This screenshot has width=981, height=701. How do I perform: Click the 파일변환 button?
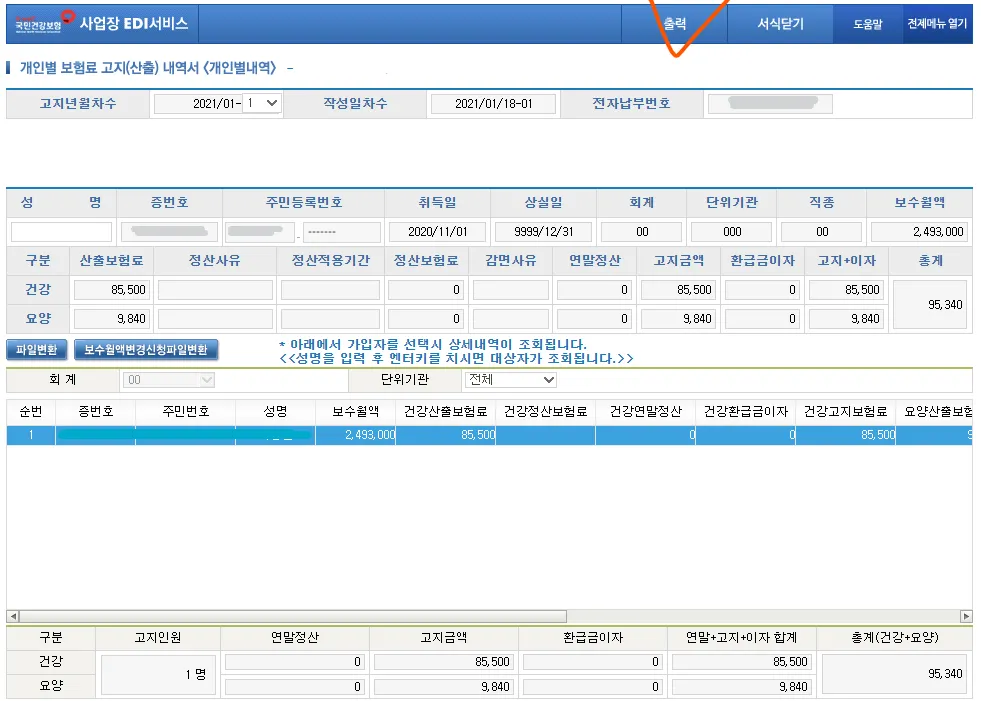pyautogui.click(x=36, y=349)
